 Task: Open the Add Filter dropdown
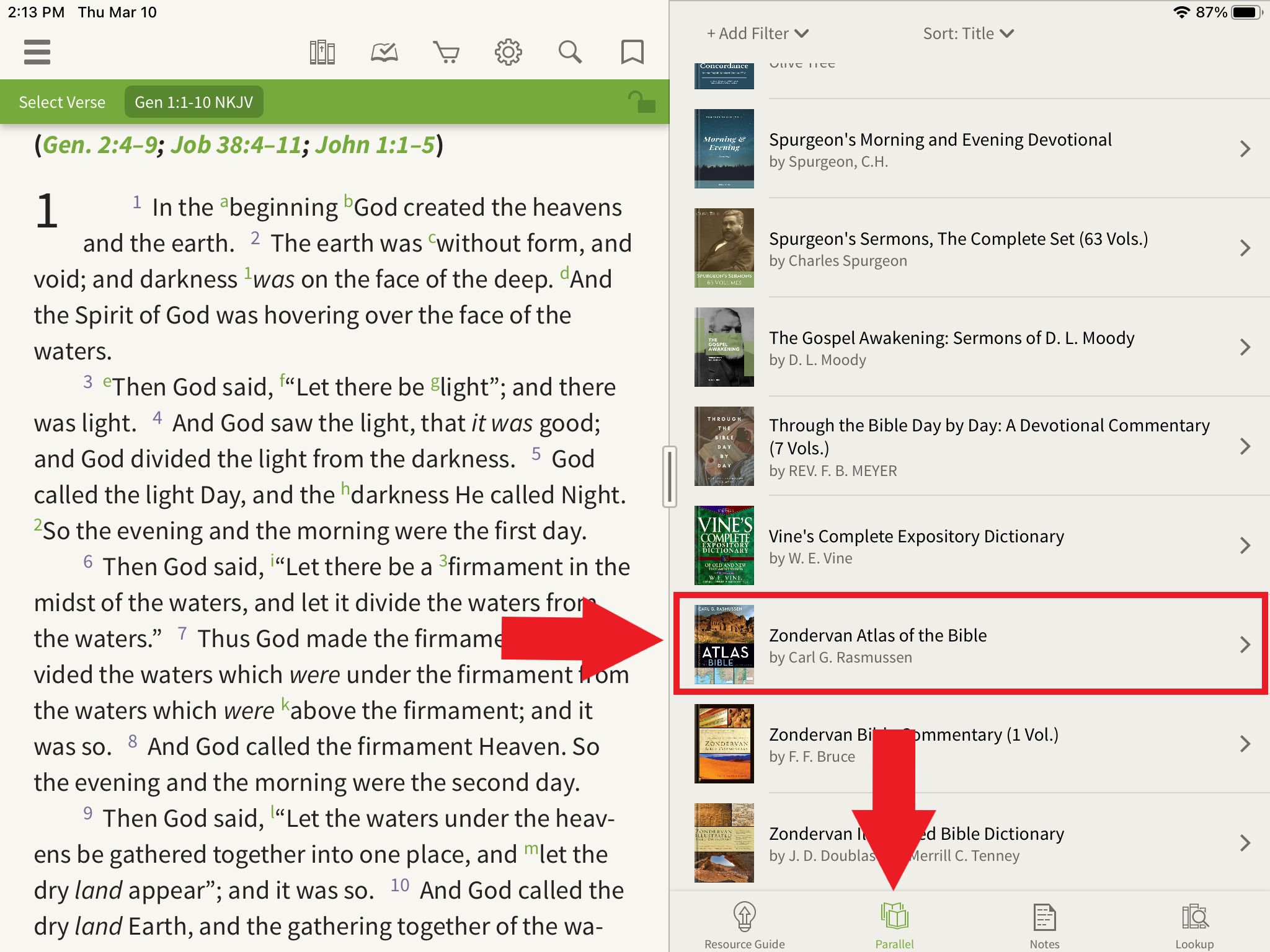click(x=758, y=33)
